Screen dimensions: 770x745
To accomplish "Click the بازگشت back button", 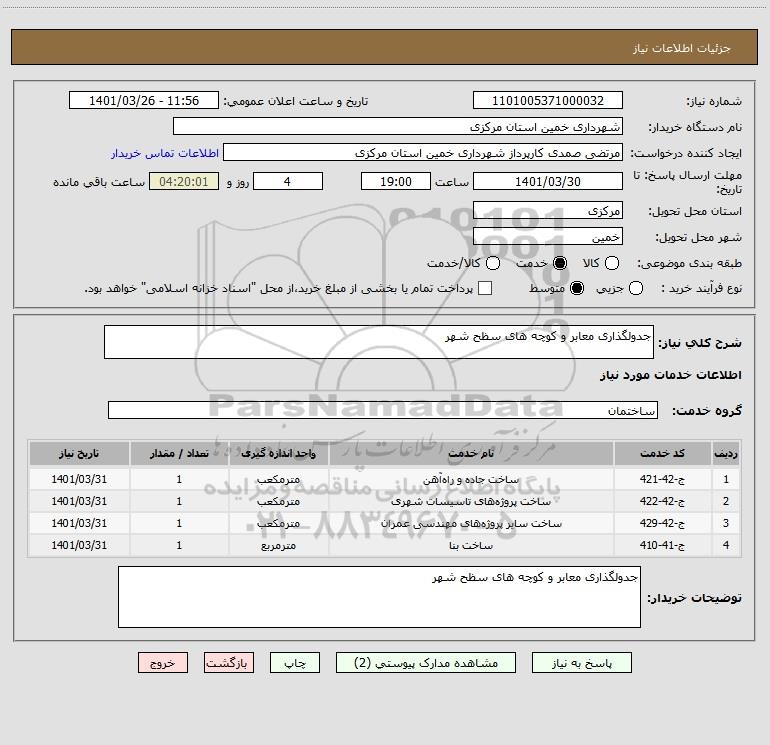I will click(x=229, y=663).
